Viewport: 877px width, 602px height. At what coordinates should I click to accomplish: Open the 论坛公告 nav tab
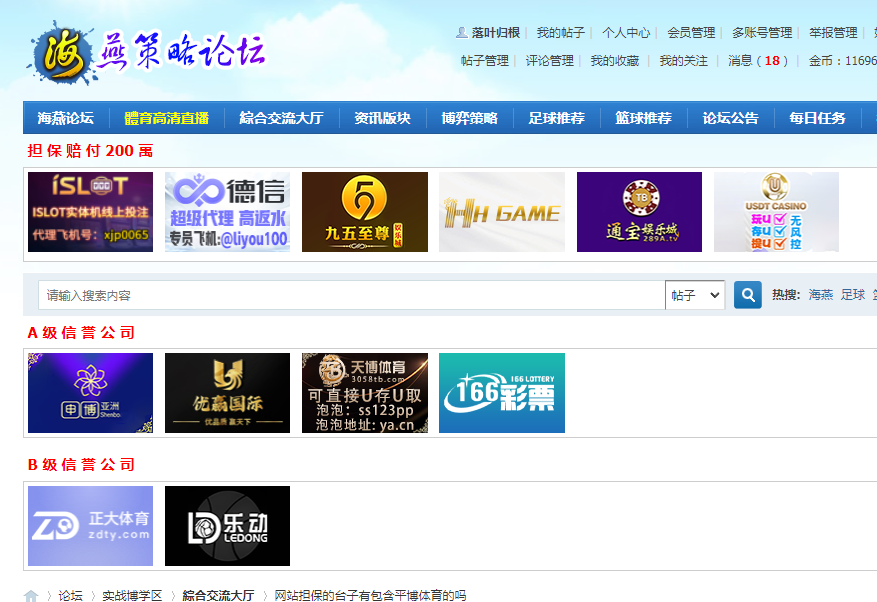(730, 118)
